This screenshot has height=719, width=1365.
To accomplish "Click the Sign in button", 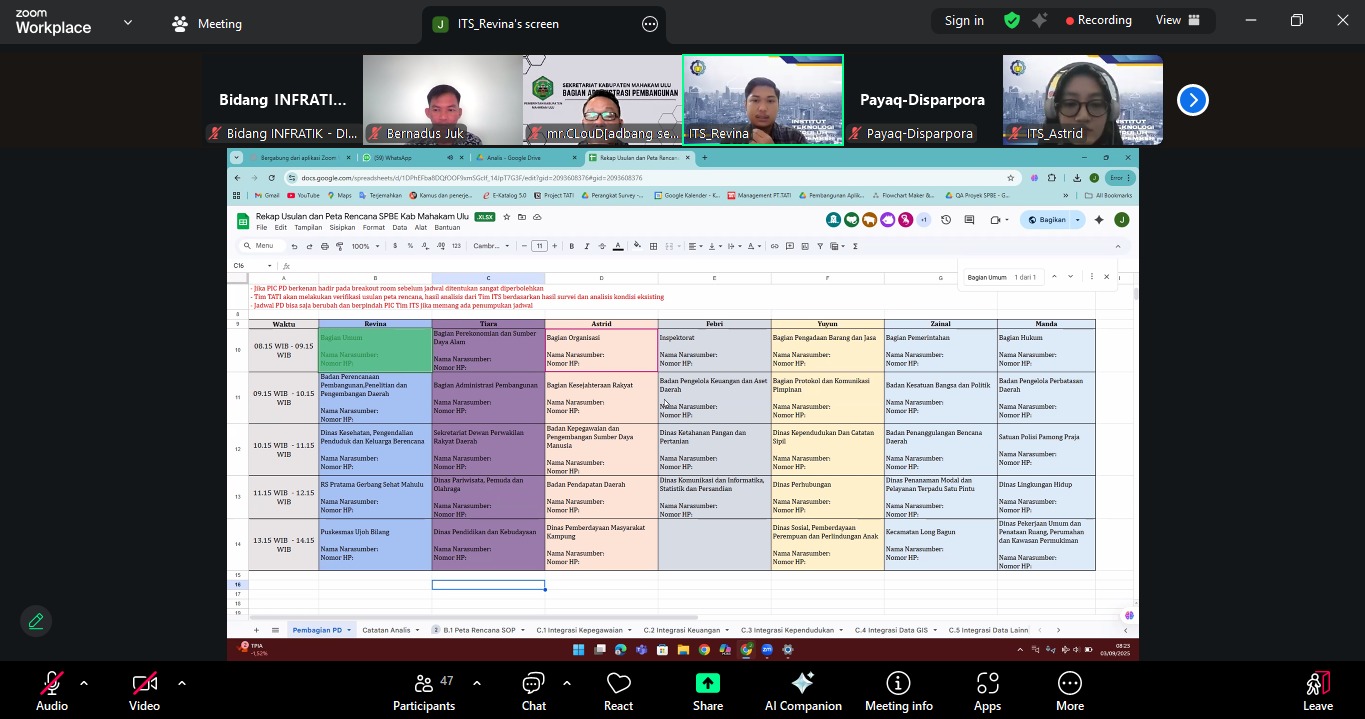I will click(964, 20).
